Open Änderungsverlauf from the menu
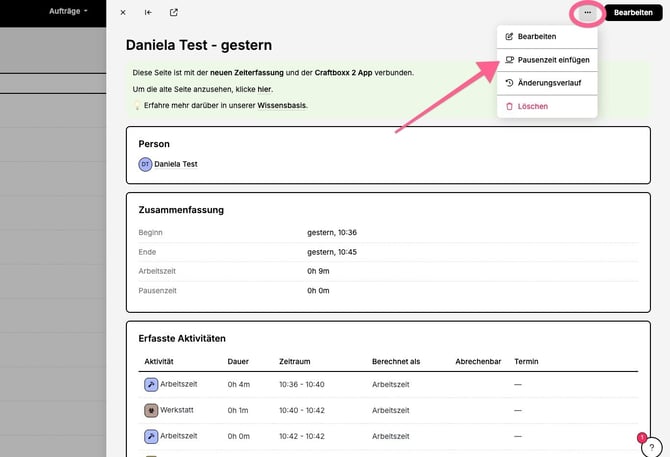 coord(549,83)
